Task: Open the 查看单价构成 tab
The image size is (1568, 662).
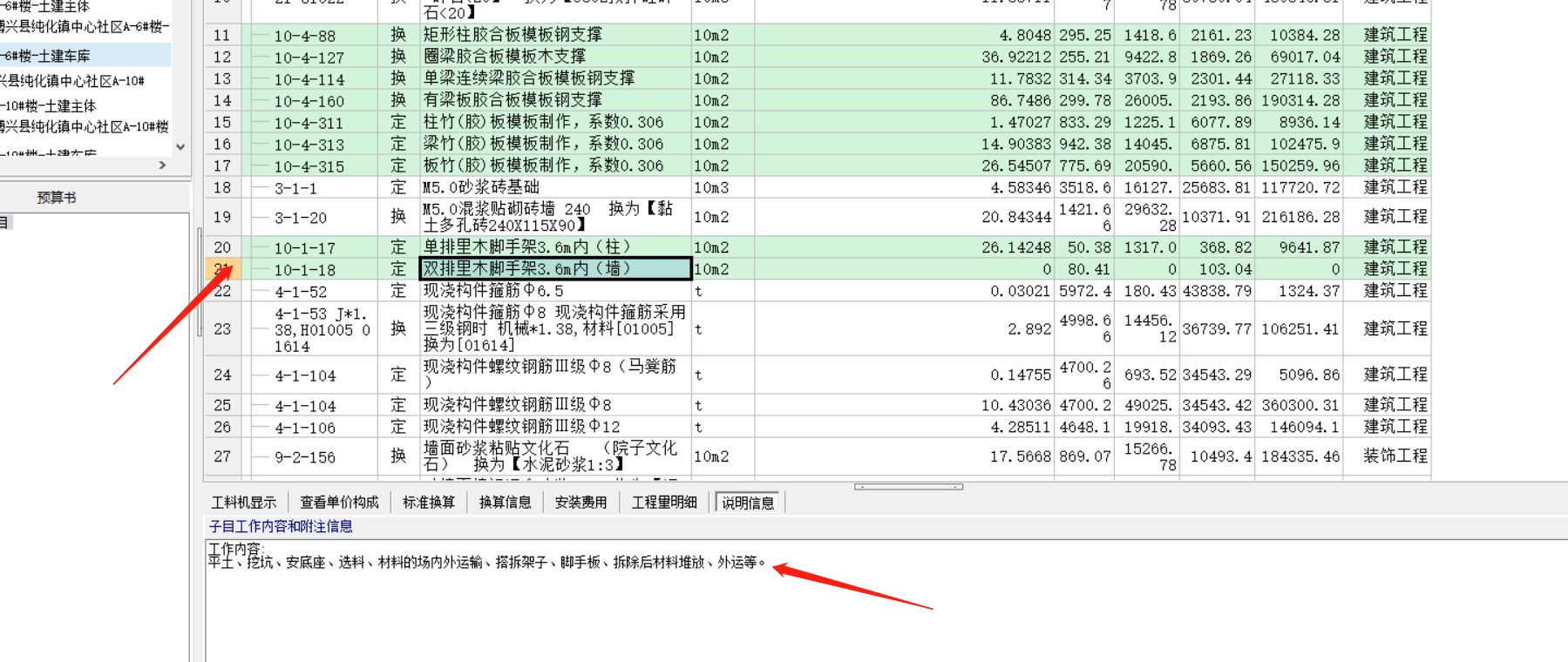Action: click(x=339, y=503)
